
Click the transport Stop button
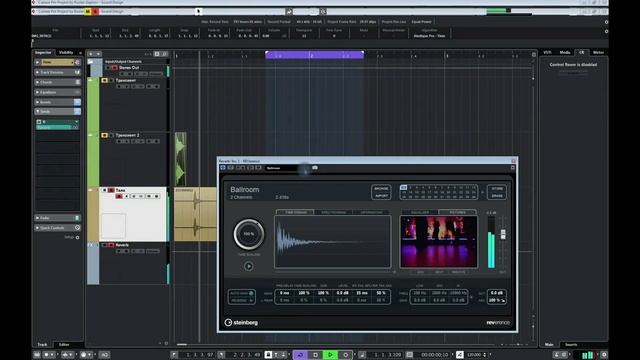[x=316, y=355]
